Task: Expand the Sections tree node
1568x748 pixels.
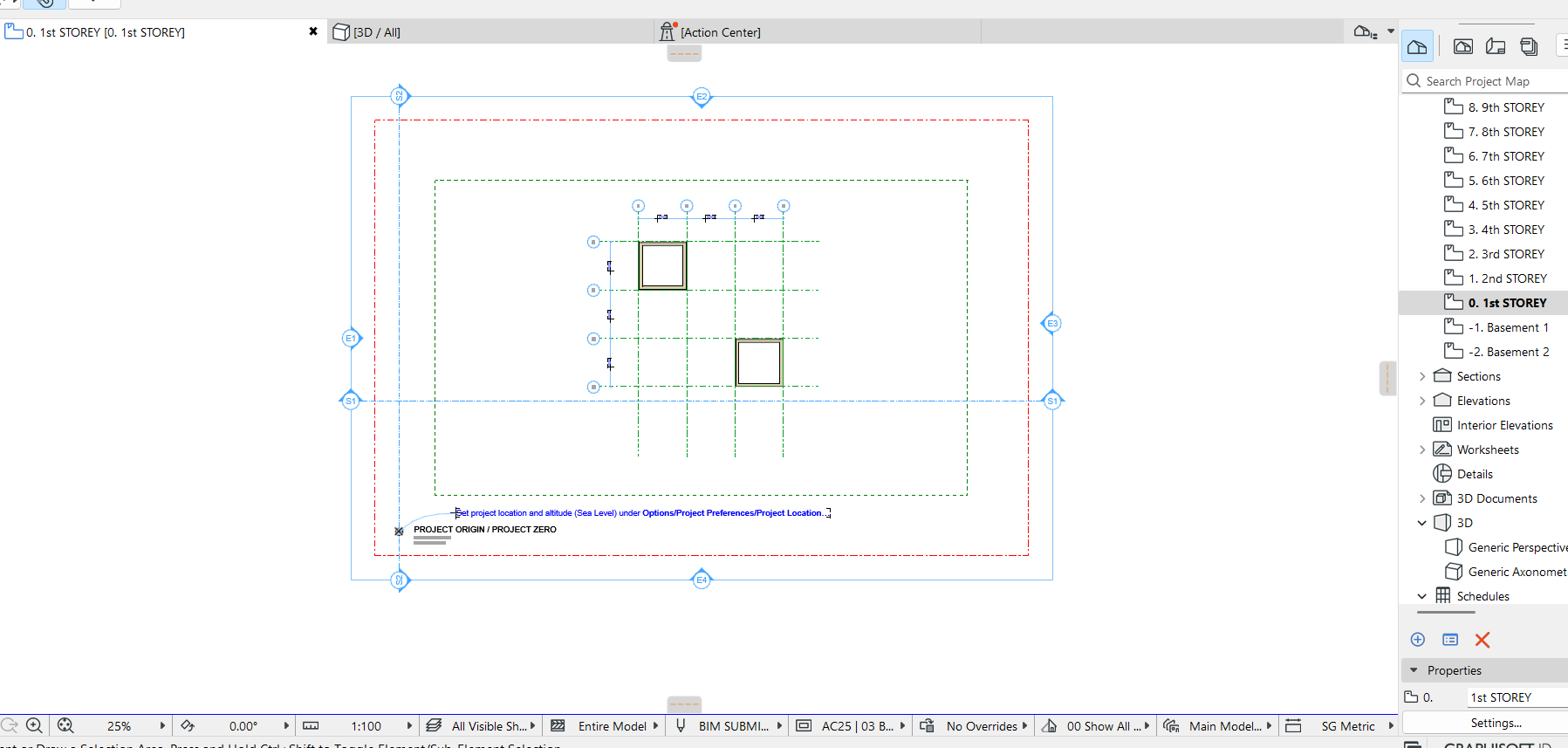Action: coord(1422,376)
